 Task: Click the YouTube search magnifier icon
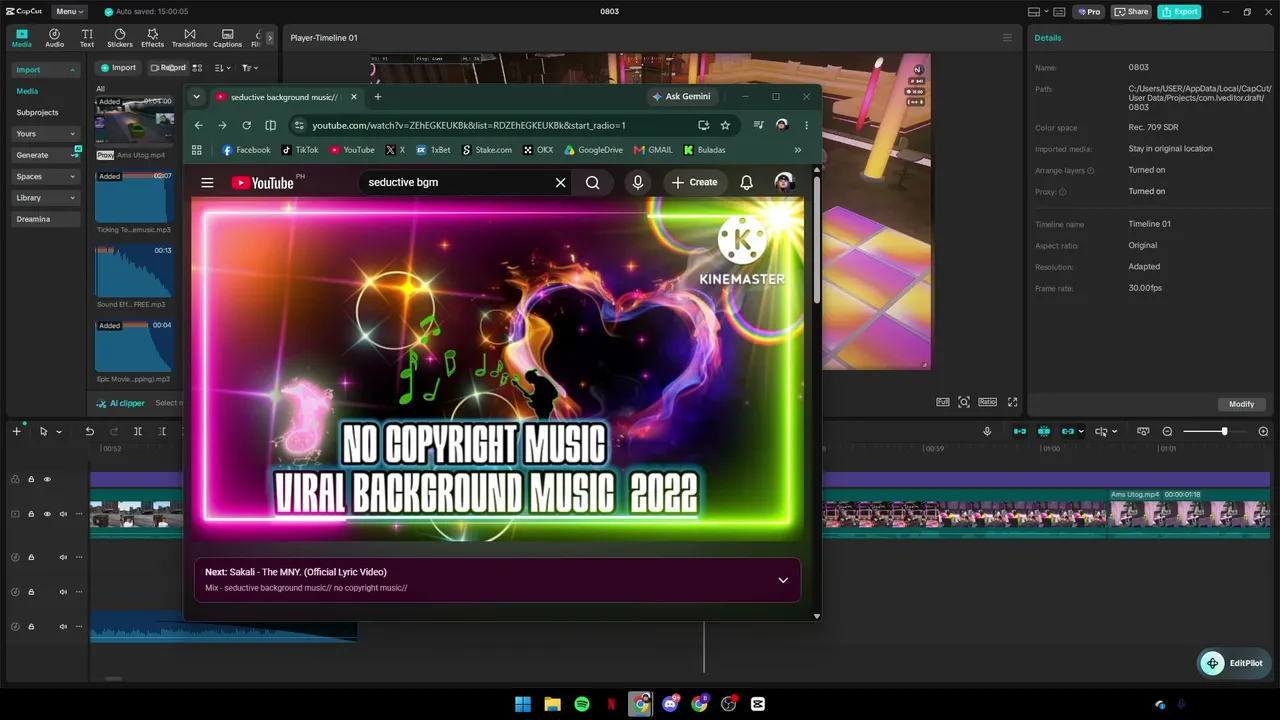[x=593, y=183]
